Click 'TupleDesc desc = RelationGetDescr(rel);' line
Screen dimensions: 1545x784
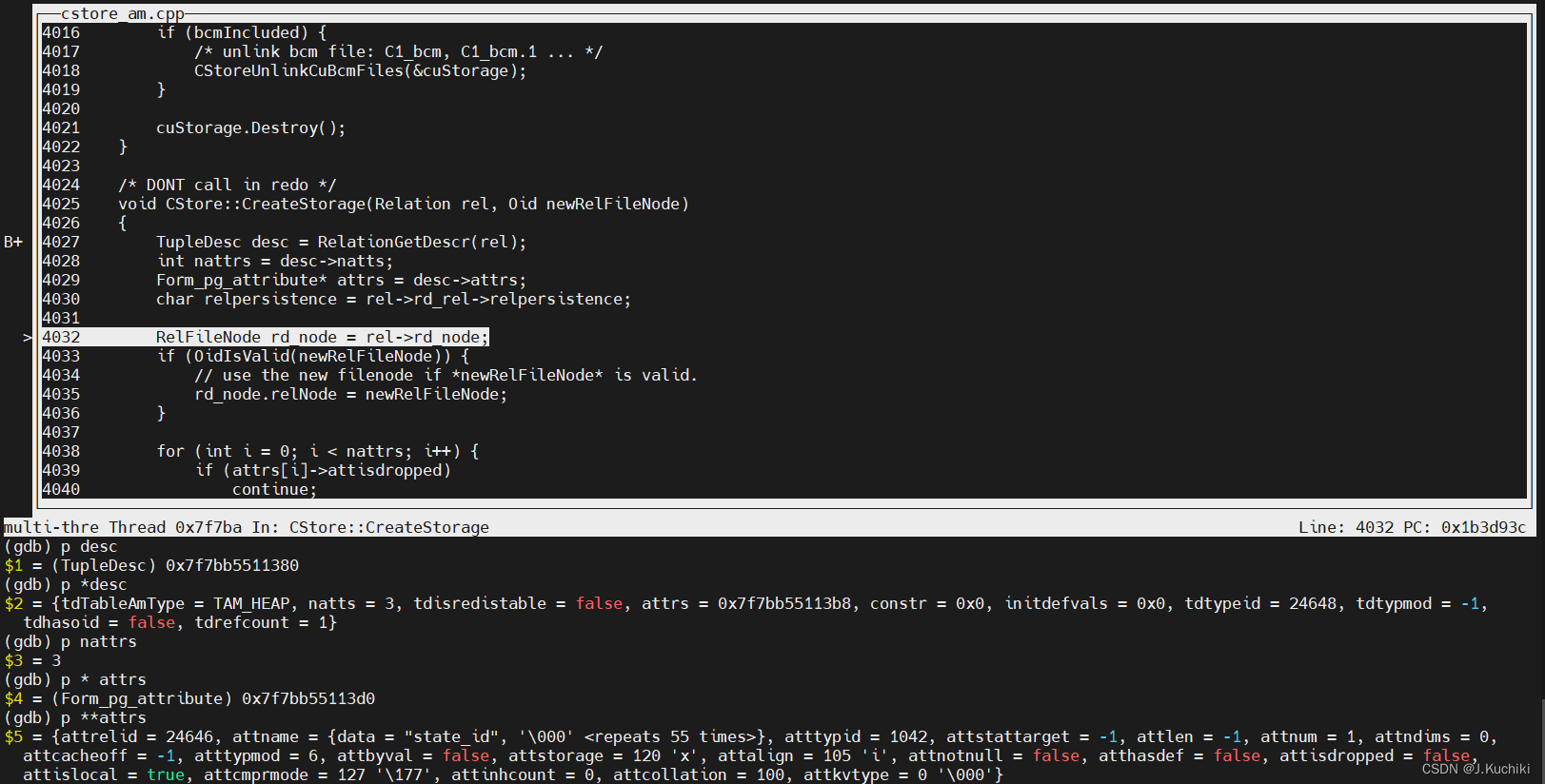342,242
